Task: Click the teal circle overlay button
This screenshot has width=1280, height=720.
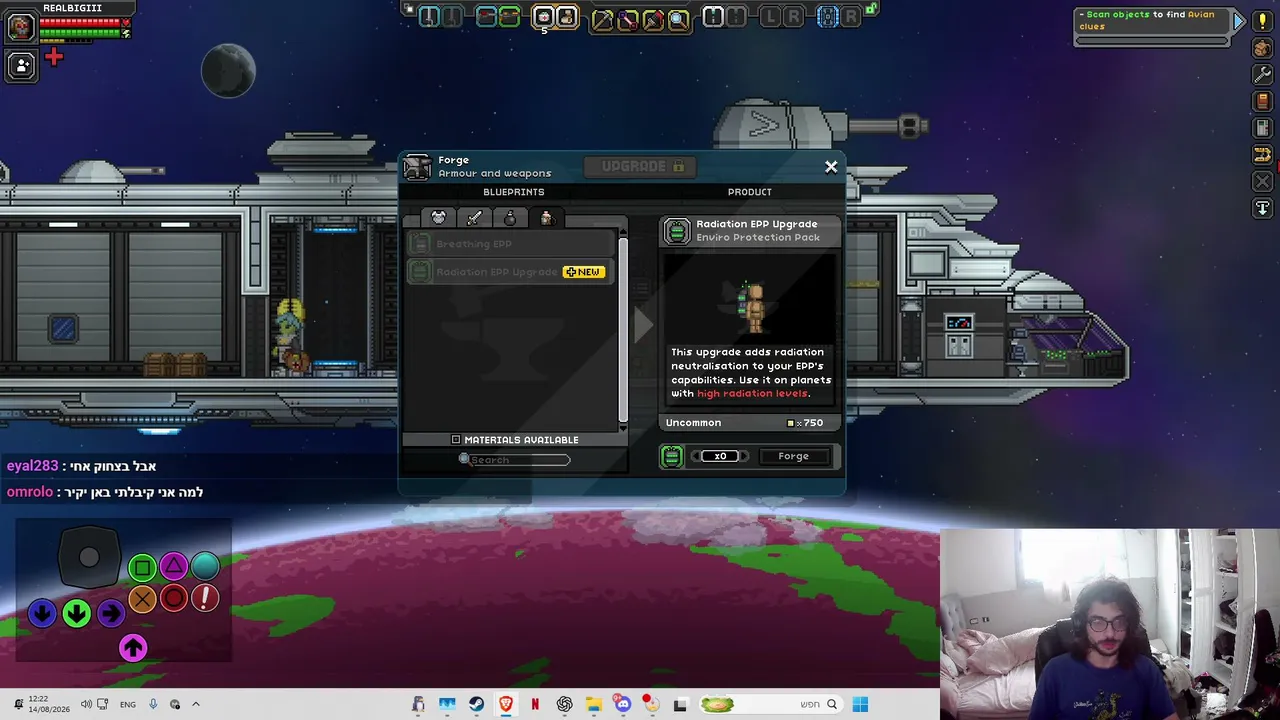Action: (x=205, y=566)
